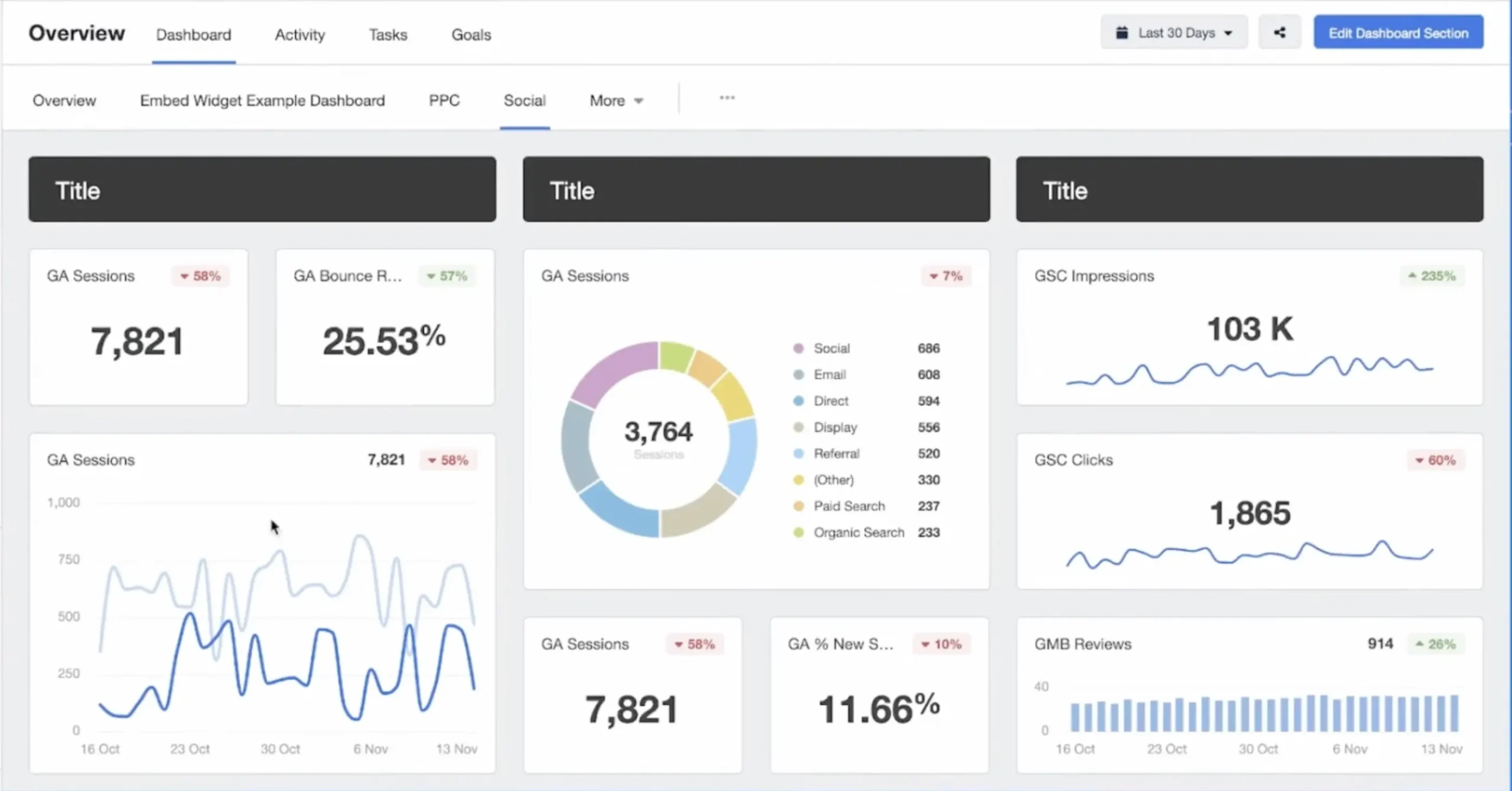
Task: Select the Social tab
Action: 525,100
